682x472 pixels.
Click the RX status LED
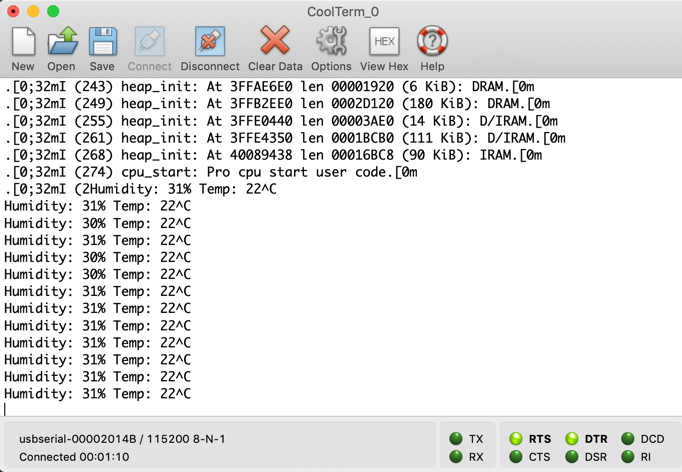click(x=456, y=457)
